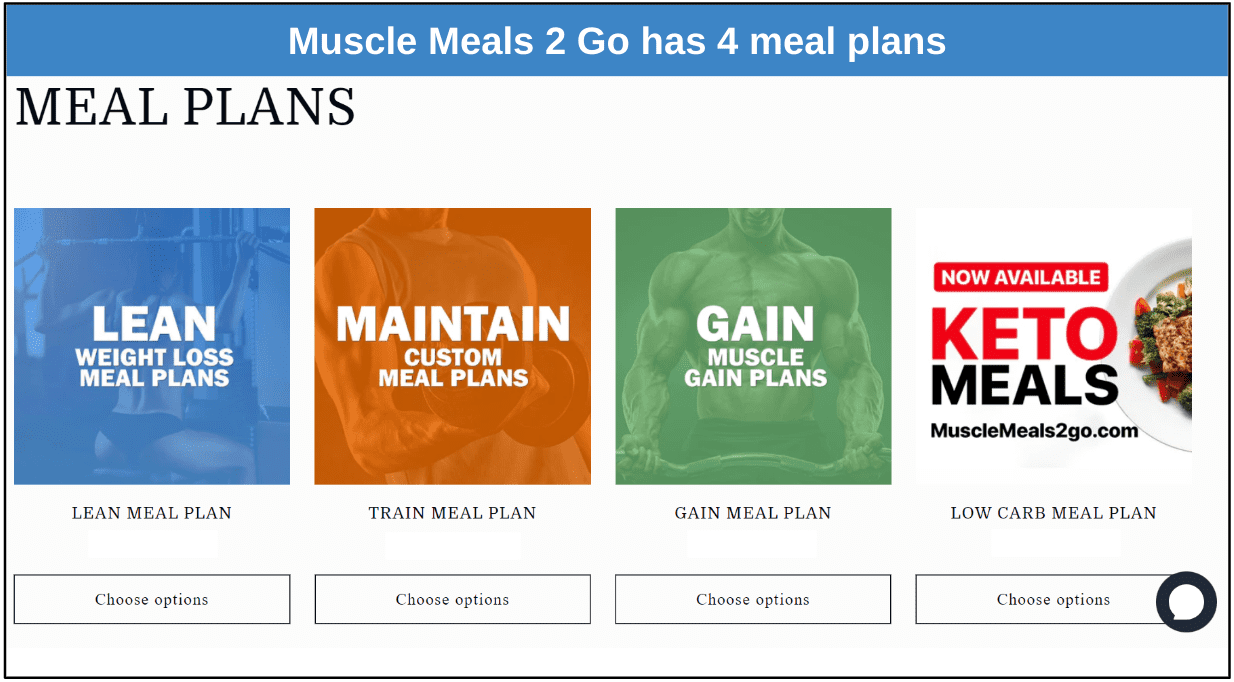Open the TRAIN MEAL PLAN title link
1234x682 pixels.
tap(453, 513)
